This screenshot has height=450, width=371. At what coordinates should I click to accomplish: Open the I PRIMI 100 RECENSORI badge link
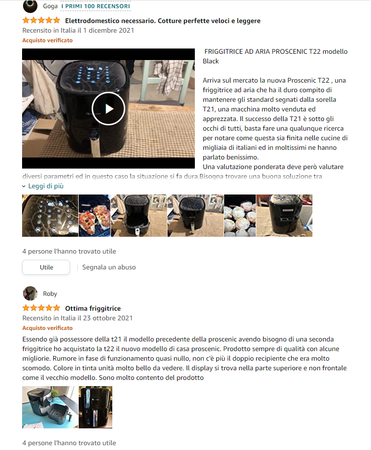click(x=96, y=6)
